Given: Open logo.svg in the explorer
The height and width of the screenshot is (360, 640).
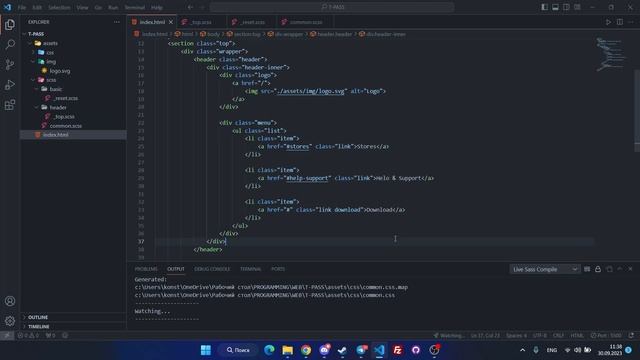Looking at the screenshot, I should pyautogui.click(x=60, y=71).
